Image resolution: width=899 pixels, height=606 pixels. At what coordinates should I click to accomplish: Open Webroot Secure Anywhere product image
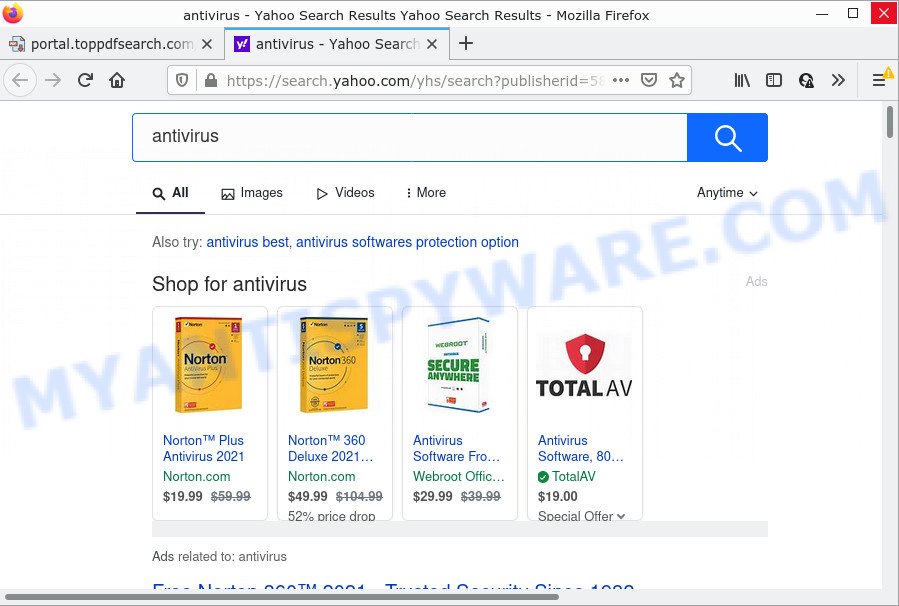(459, 365)
